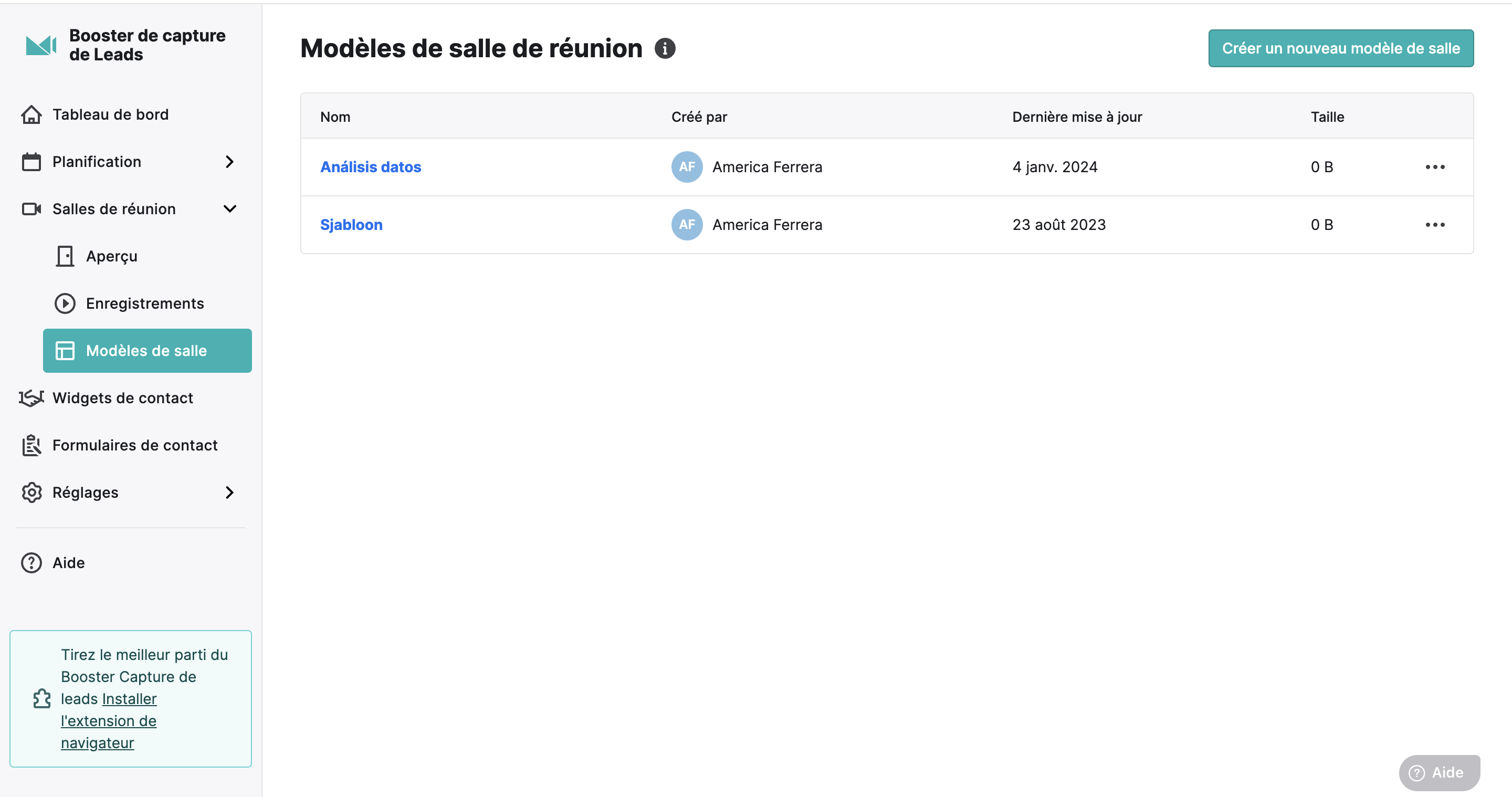
Task: Open the Aide sidebar item
Action: [x=69, y=563]
